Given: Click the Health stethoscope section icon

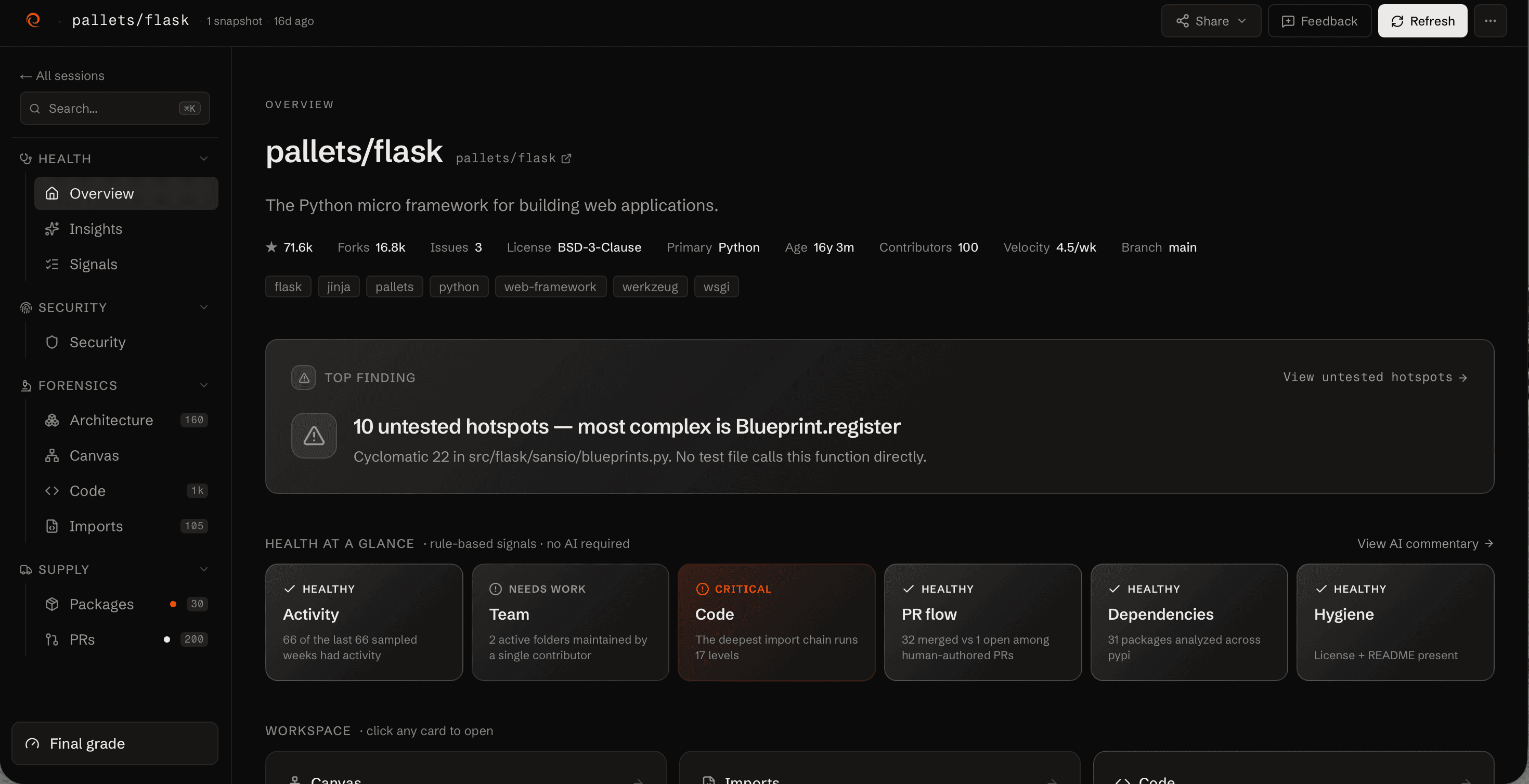Looking at the screenshot, I should click(x=25, y=159).
